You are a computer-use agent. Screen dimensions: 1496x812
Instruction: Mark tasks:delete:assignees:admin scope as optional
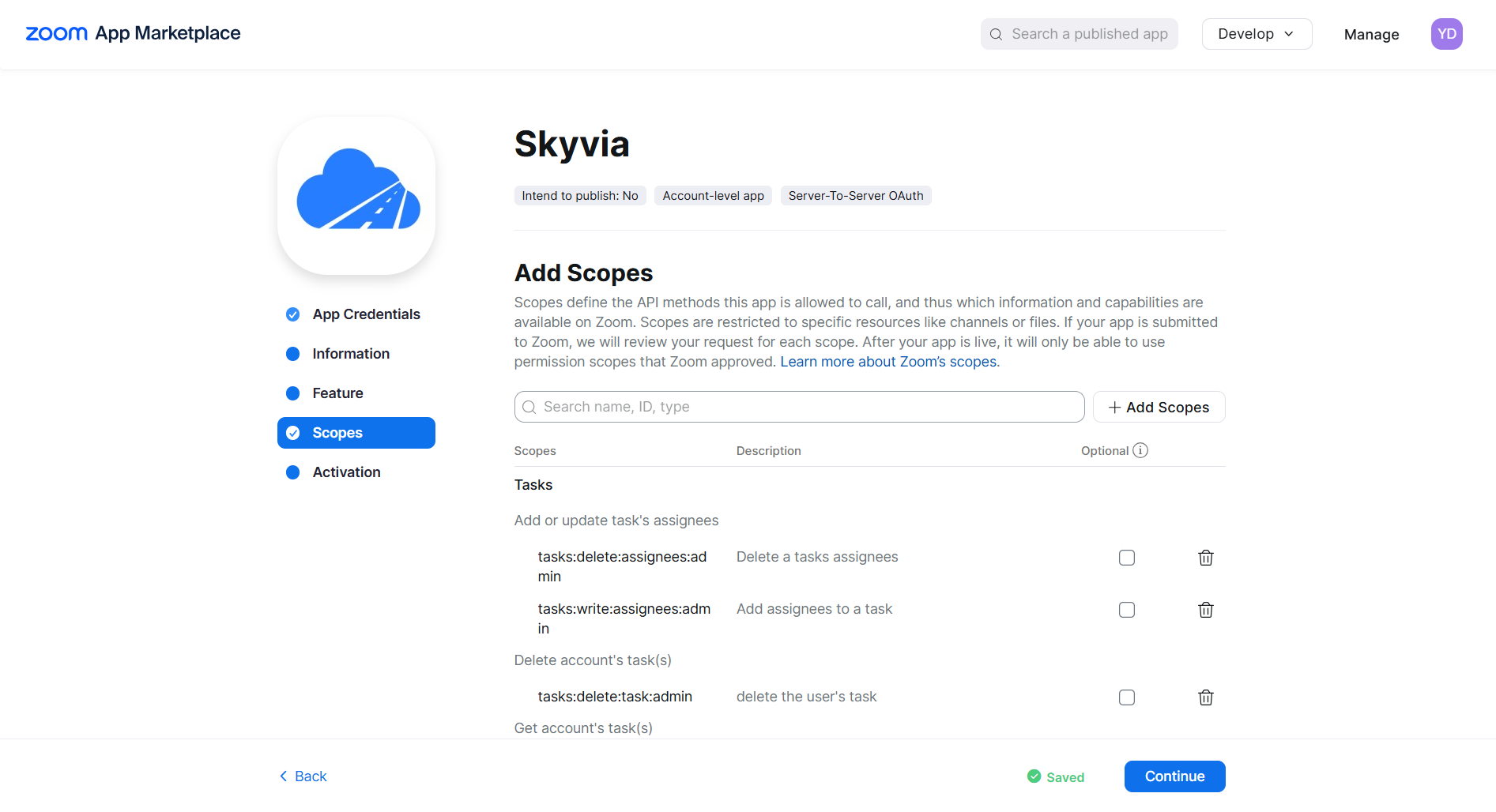1126,558
